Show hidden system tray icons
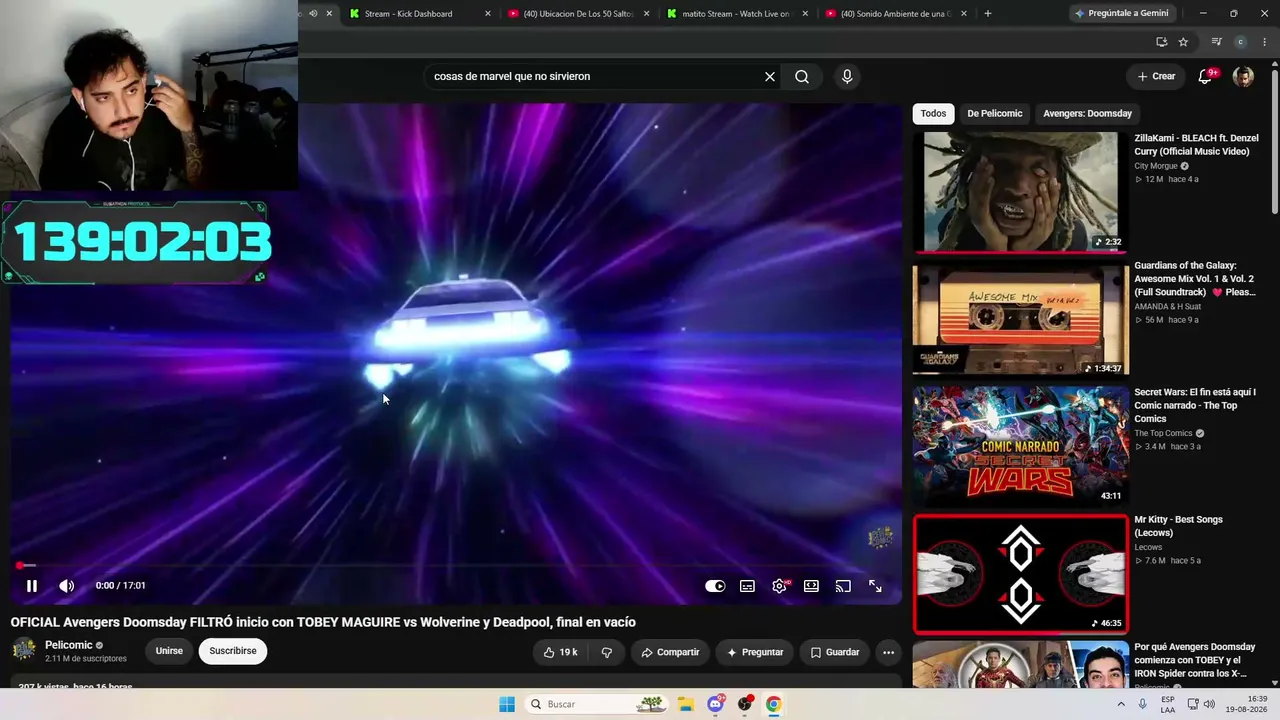 pyautogui.click(x=1121, y=704)
